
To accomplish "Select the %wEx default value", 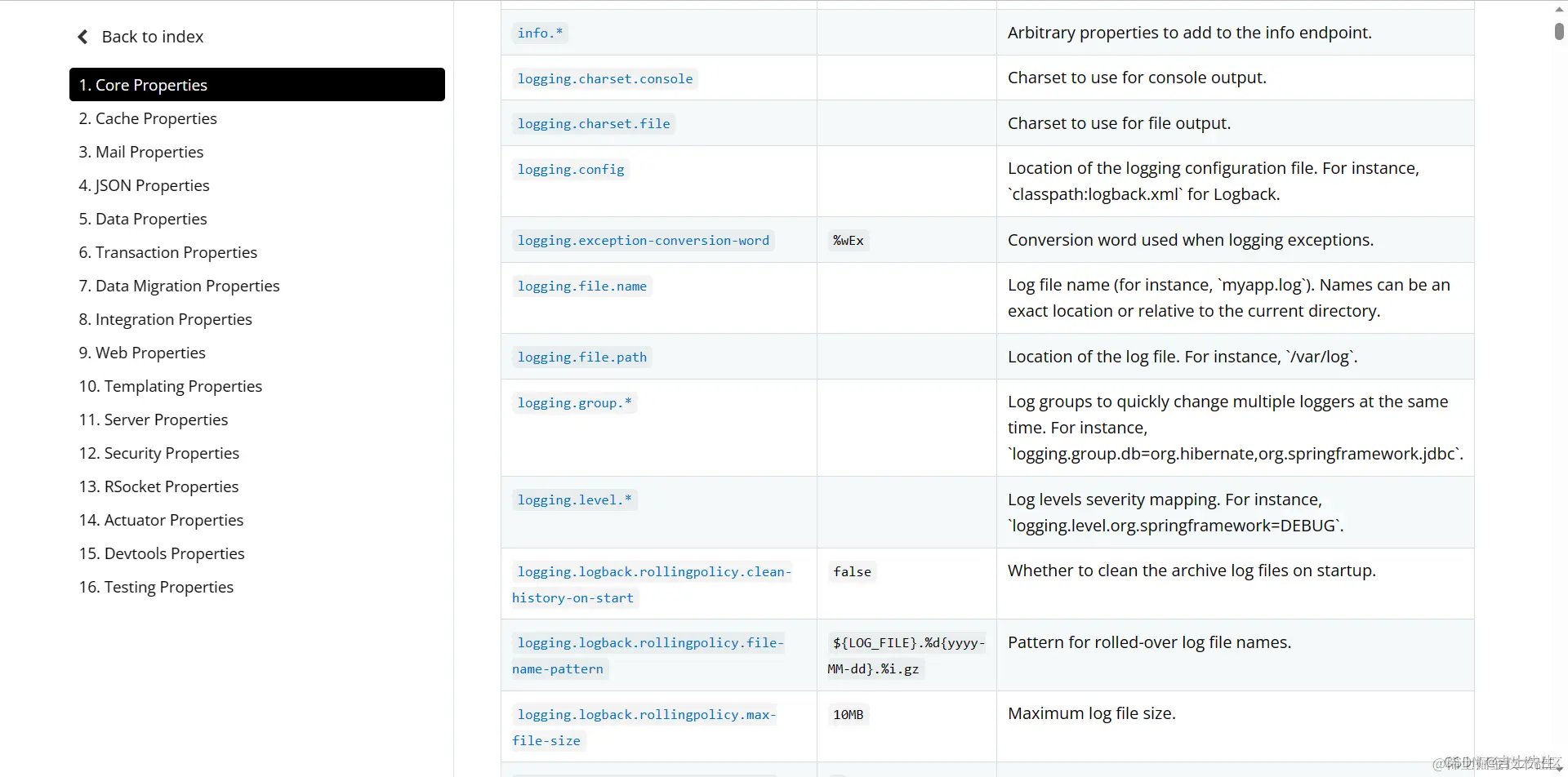I will (x=848, y=240).
